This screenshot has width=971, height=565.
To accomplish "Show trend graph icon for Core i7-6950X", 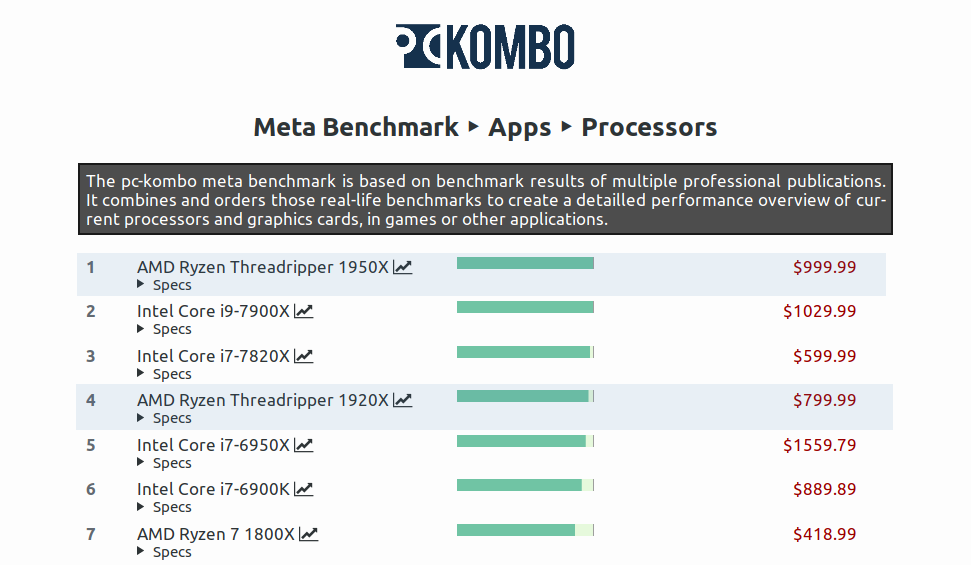I will (303, 445).
